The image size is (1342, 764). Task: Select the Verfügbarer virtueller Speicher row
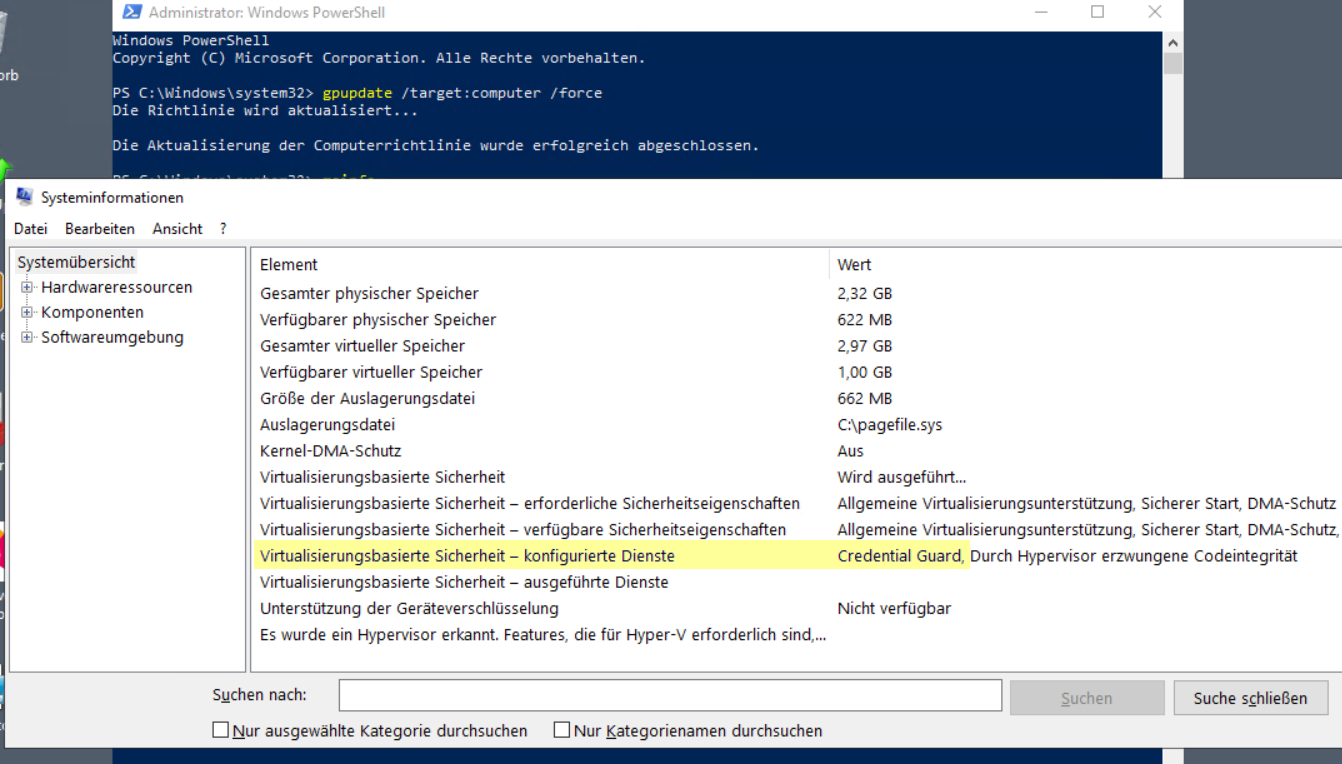coord(797,372)
